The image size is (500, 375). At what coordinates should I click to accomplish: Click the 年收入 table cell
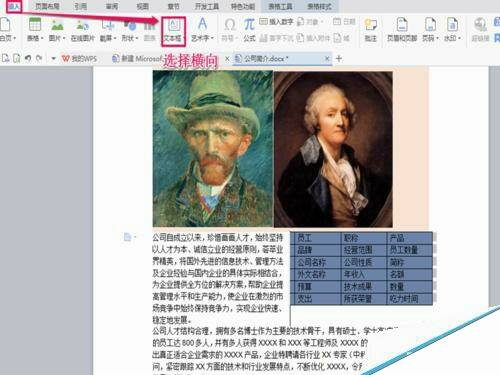[364, 274]
